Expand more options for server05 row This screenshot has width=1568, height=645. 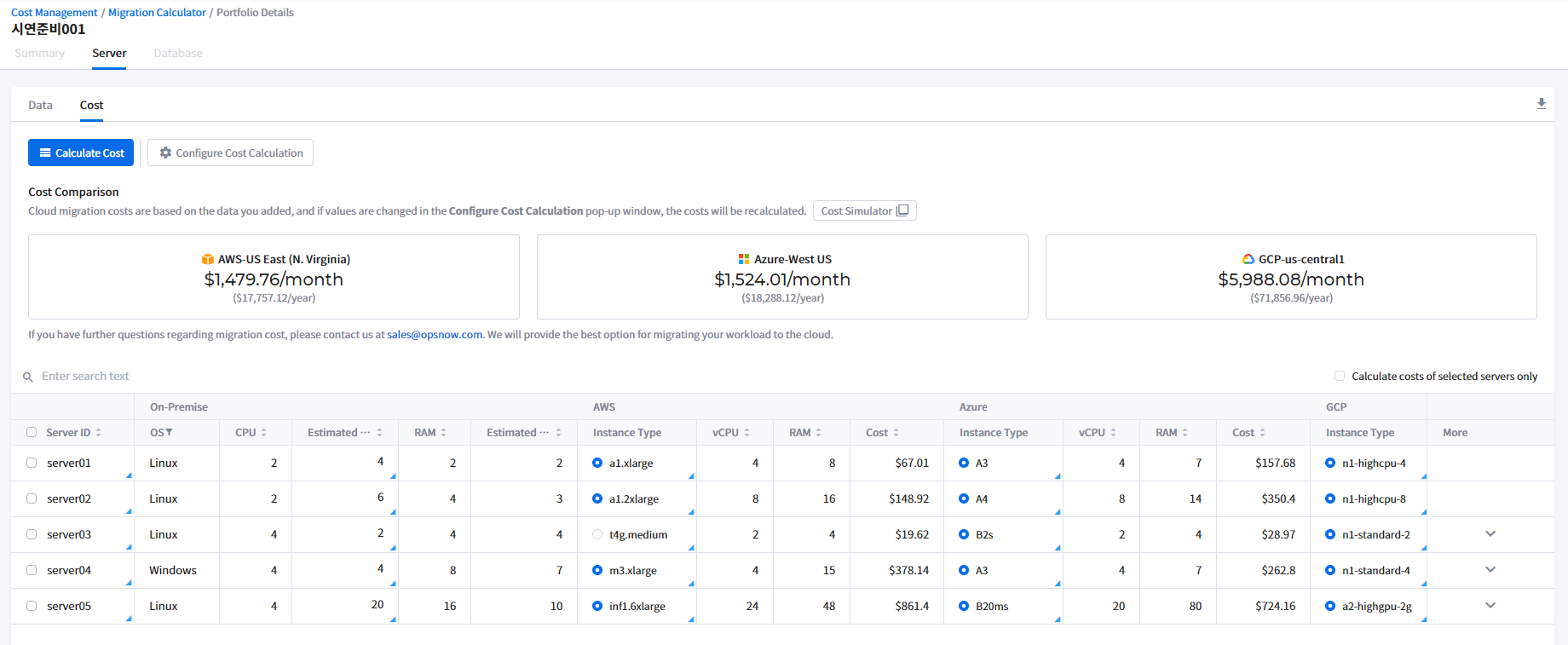click(1490, 606)
